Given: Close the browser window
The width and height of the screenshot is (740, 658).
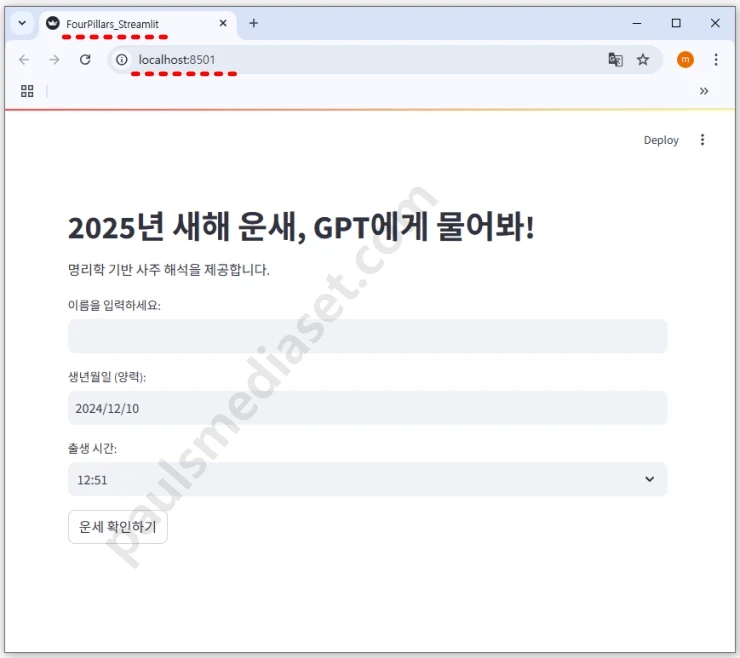Looking at the screenshot, I should [715, 23].
